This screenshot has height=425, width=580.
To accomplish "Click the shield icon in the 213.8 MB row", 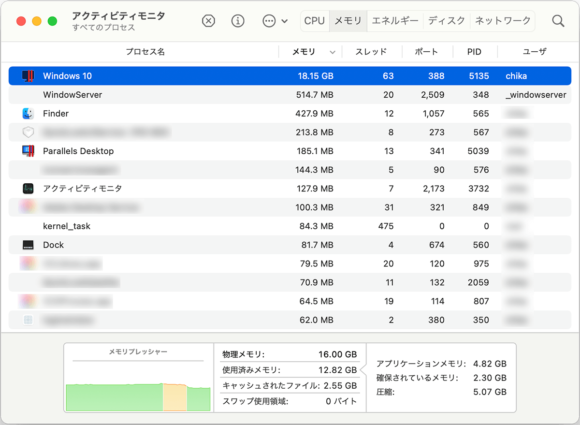I will [28, 132].
